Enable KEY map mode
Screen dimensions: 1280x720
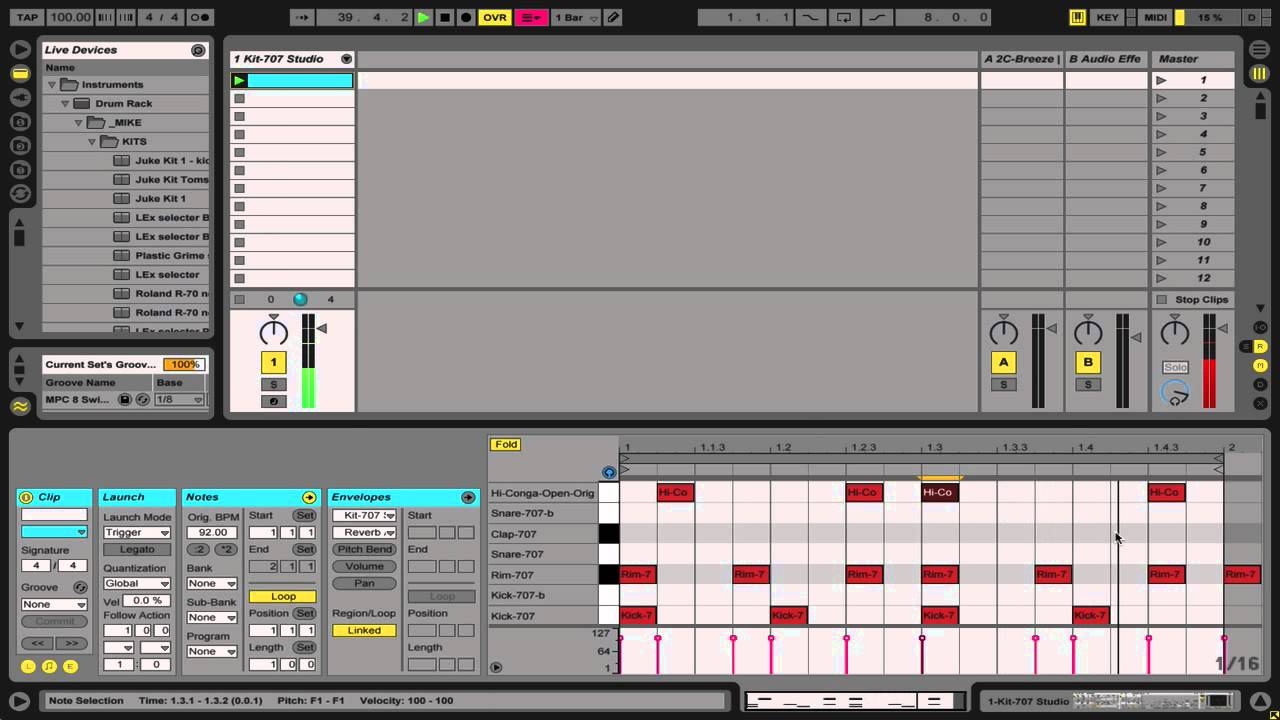tap(1107, 17)
